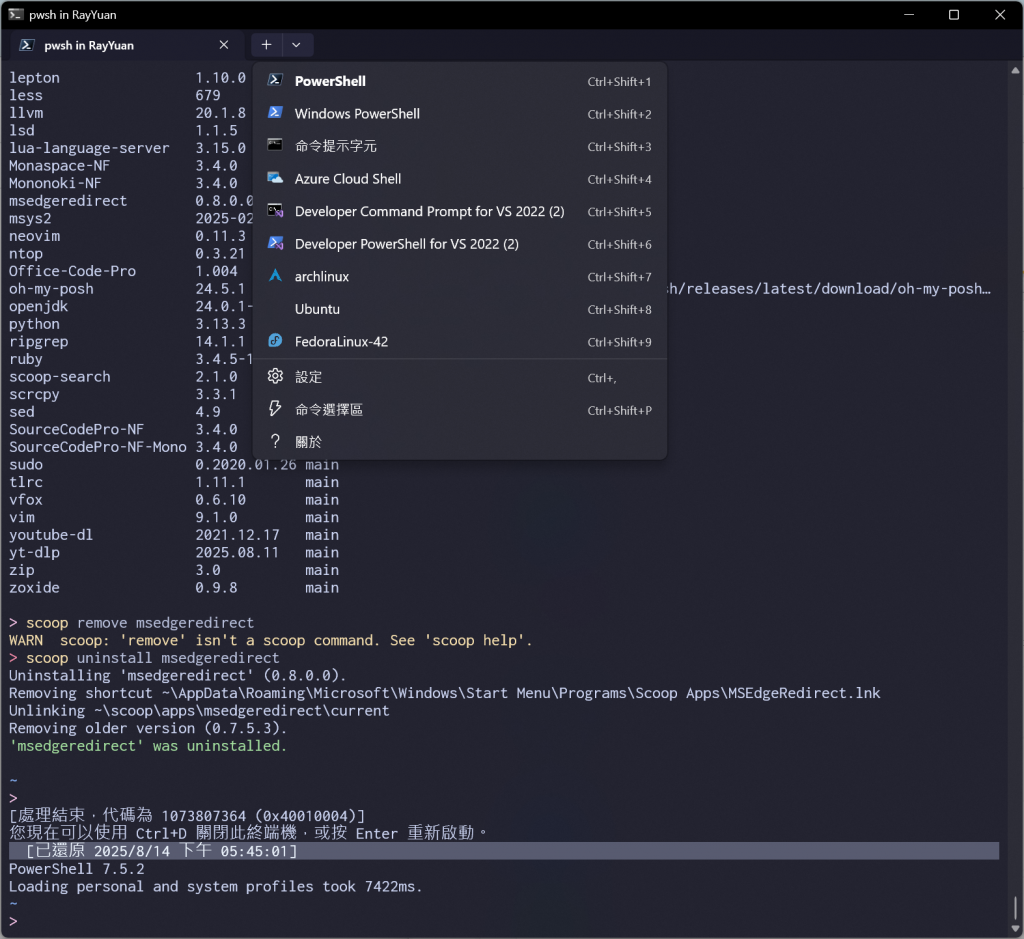Click the FedoraLinux-42 logo icon

pyautogui.click(x=275, y=341)
